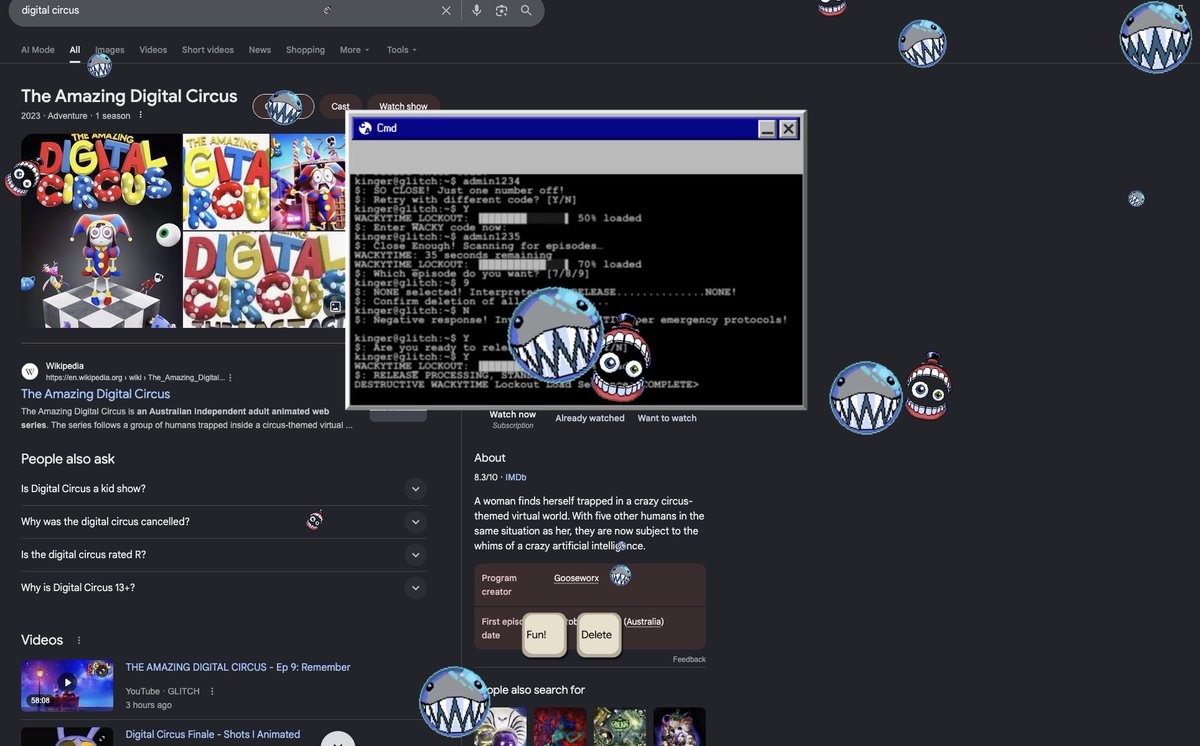Click the '3 hours ago' video timestamp
The height and width of the screenshot is (746, 1200).
(x=148, y=705)
